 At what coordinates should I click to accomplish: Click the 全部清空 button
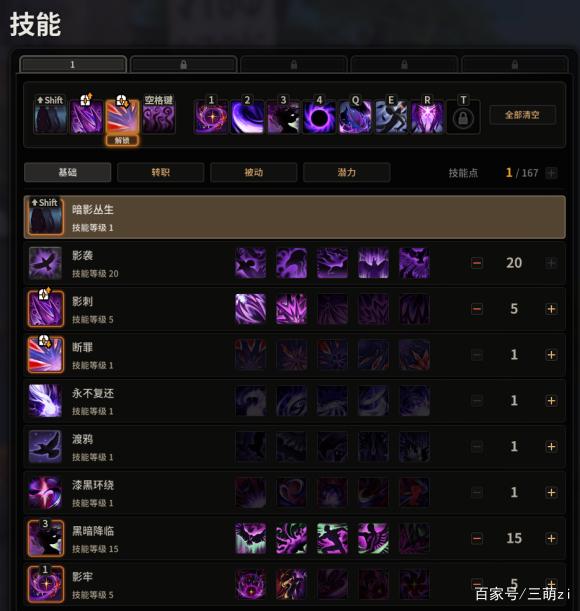click(522, 115)
